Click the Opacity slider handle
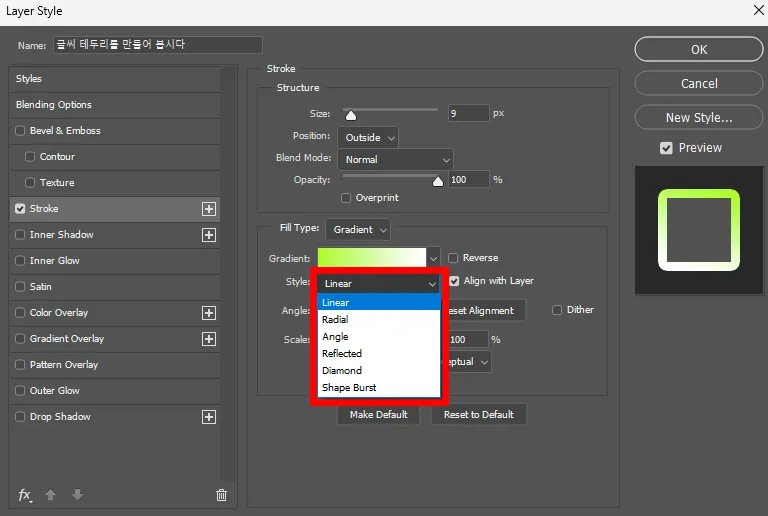Screen dimensions: 768x516 click(x=438, y=182)
